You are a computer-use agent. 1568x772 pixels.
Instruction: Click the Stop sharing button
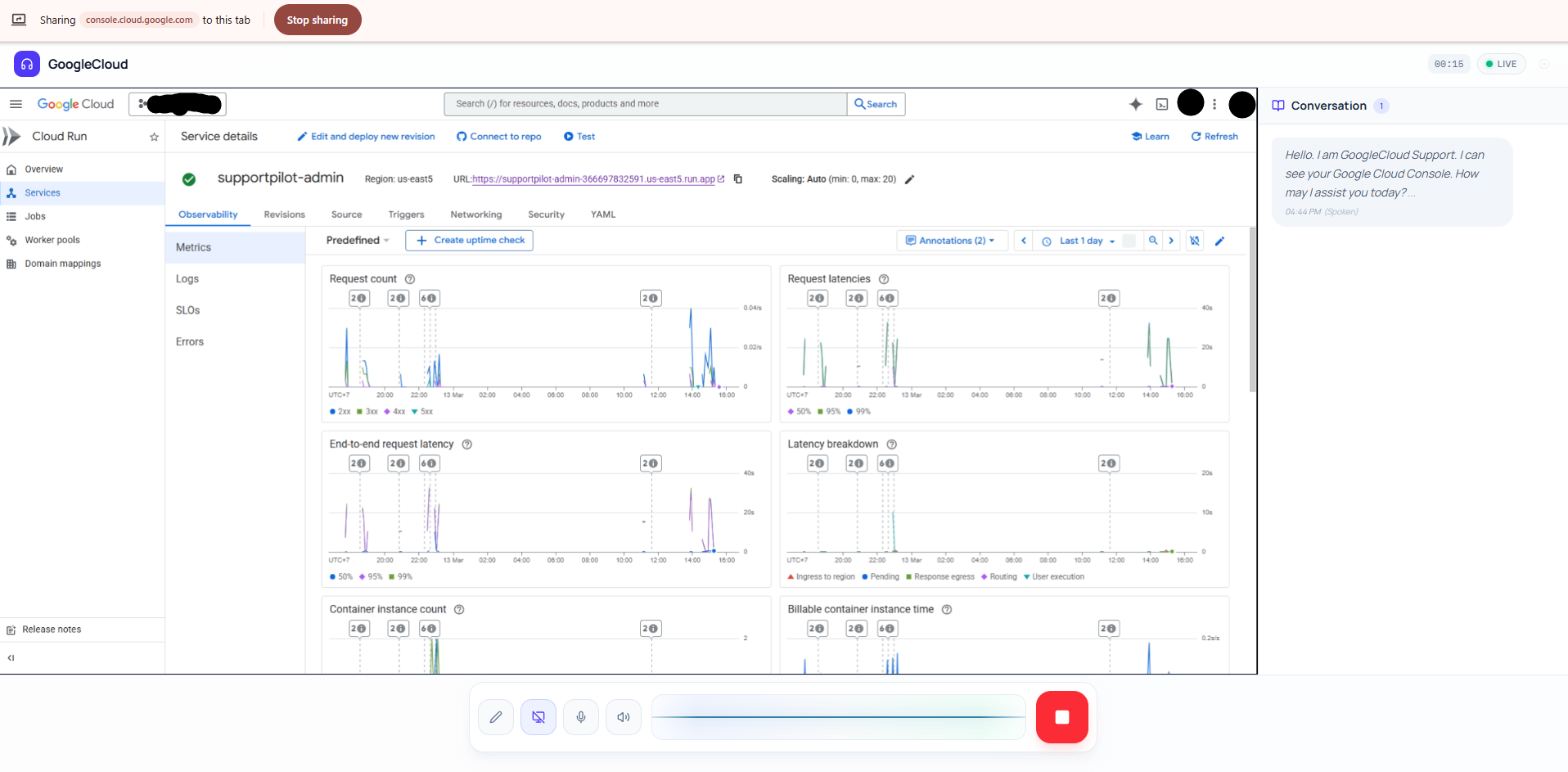318,20
